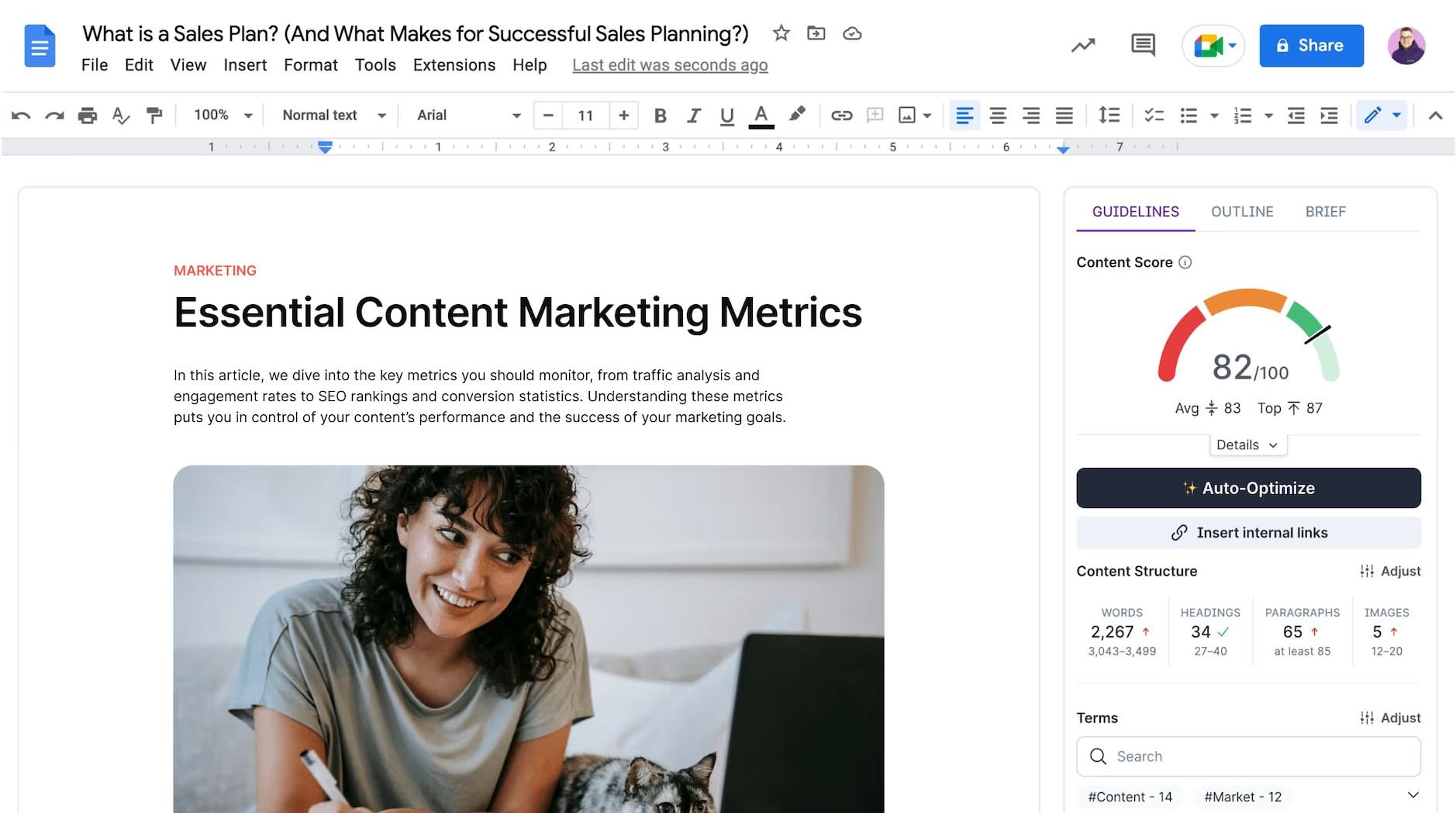
Task: Click the Terms search field
Action: [1248, 756]
